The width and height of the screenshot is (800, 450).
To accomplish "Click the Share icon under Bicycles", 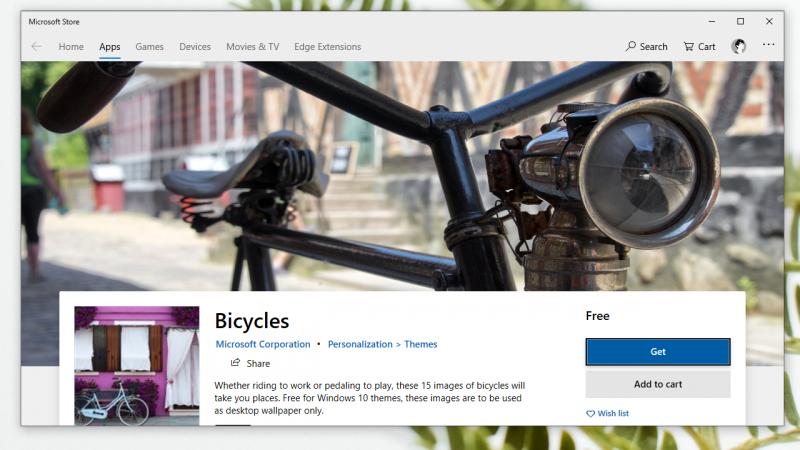I will 235,363.
